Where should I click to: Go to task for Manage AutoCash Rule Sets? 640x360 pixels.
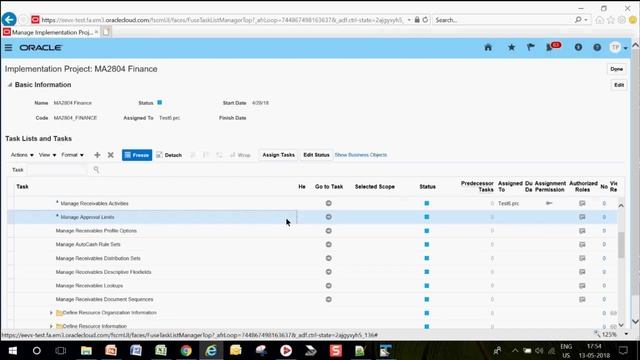tap(329, 244)
